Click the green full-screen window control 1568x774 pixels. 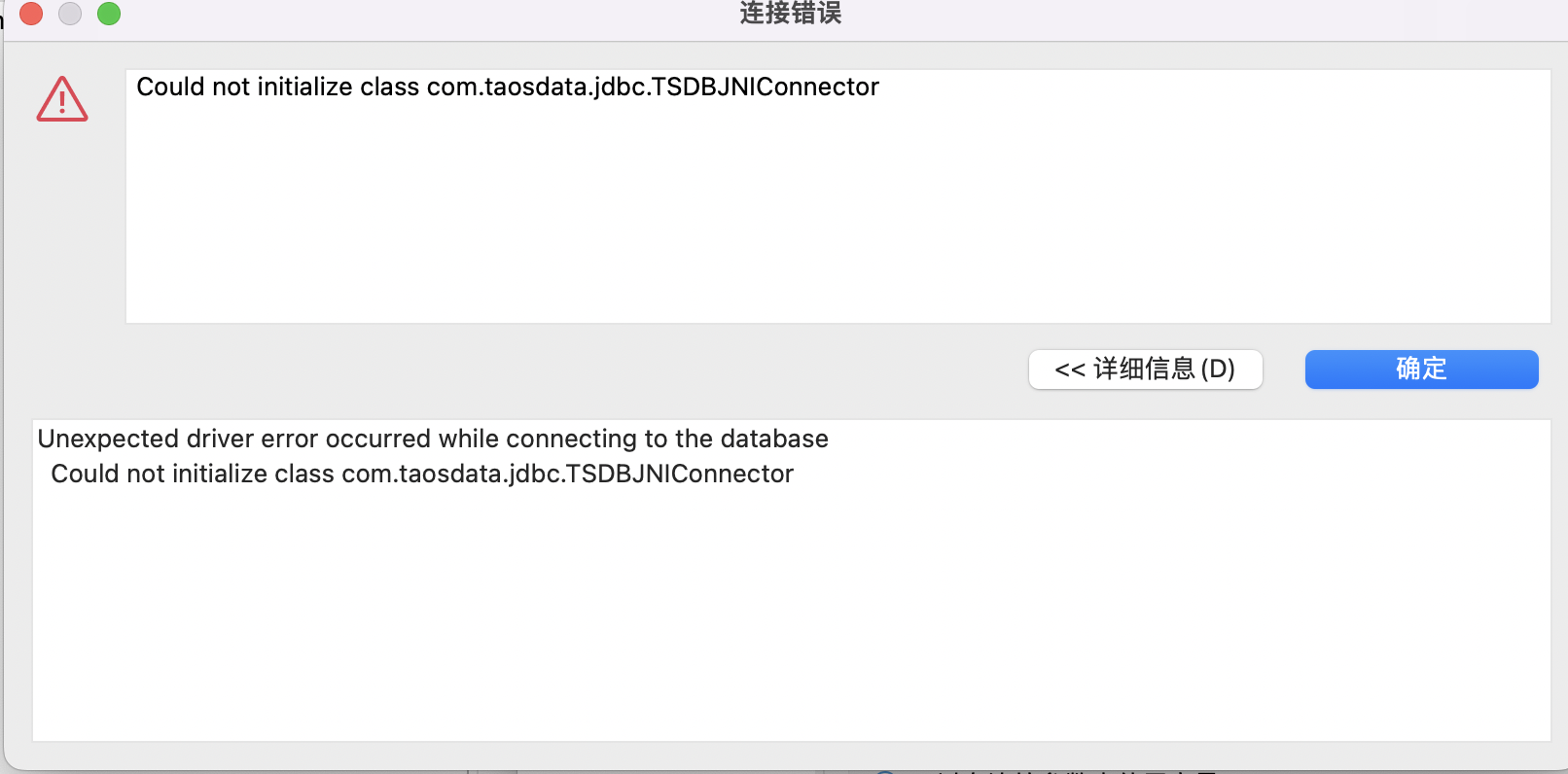[x=109, y=15]
